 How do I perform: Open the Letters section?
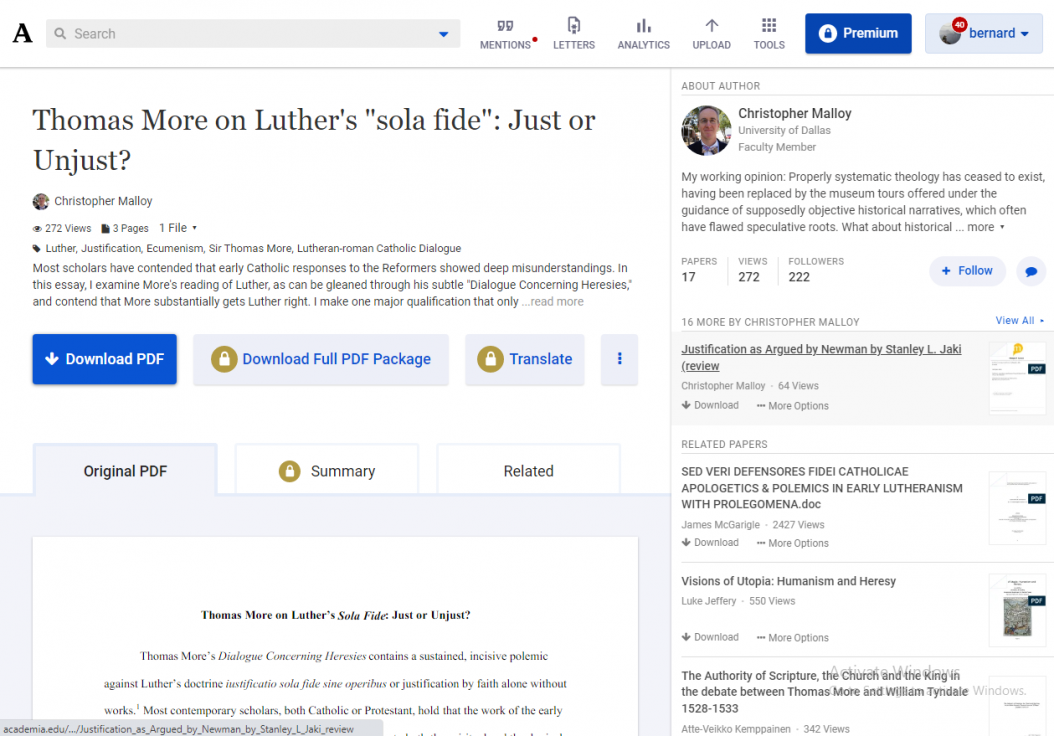point(573,34)
